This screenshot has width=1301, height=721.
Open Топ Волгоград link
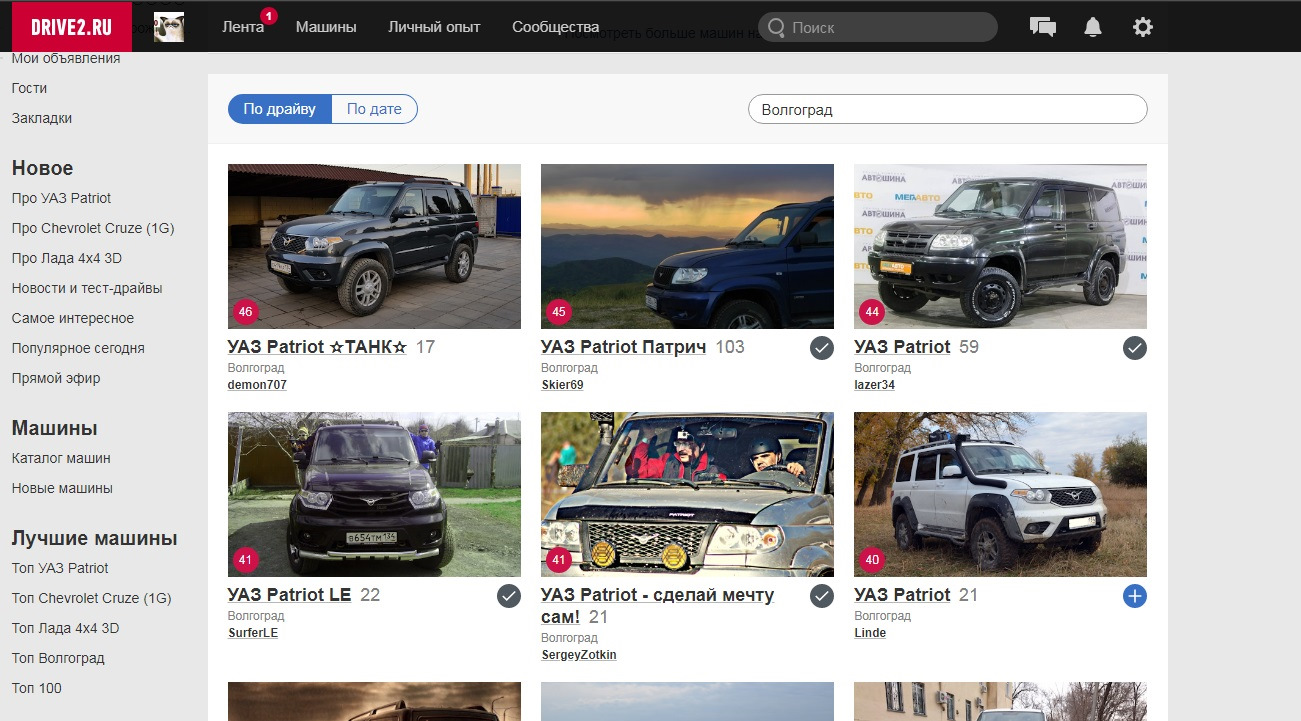[x=58, y=658]
